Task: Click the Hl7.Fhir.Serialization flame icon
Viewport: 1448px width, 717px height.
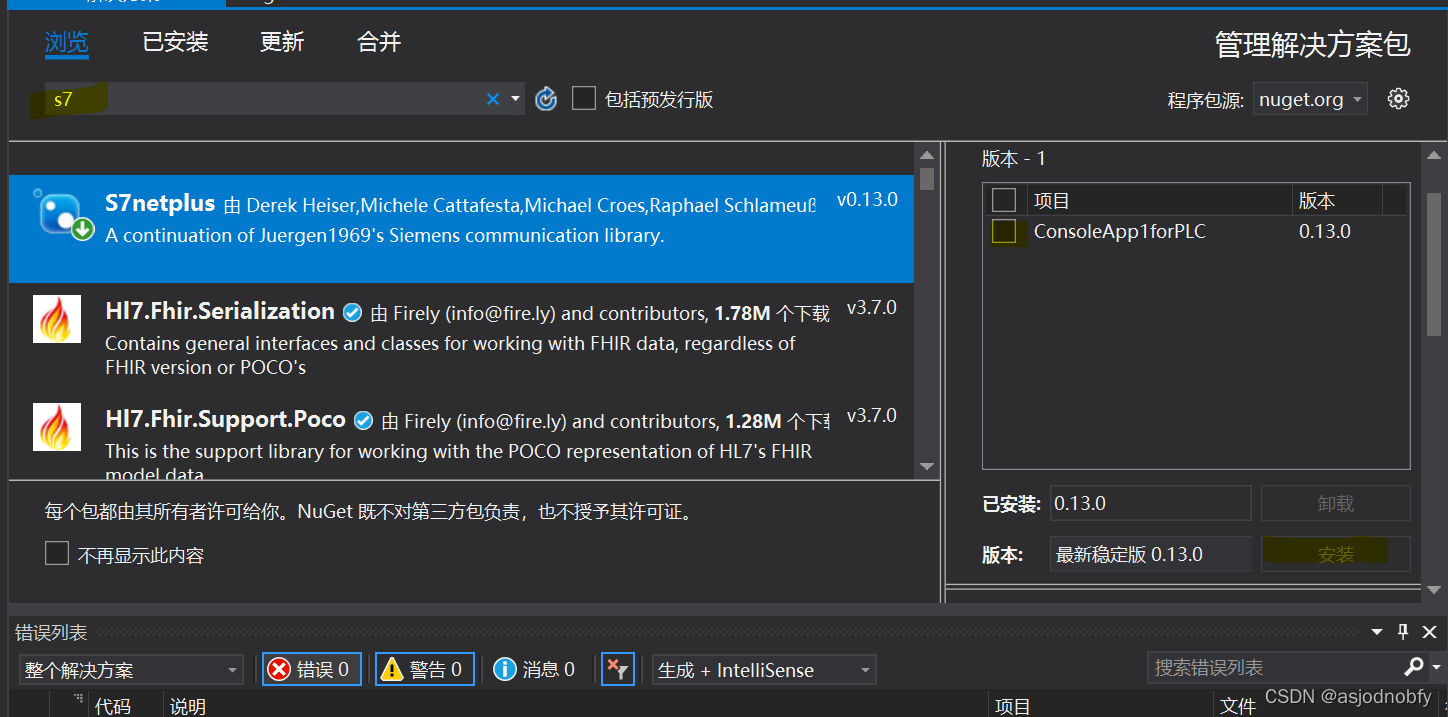Action: click(57, 319)
